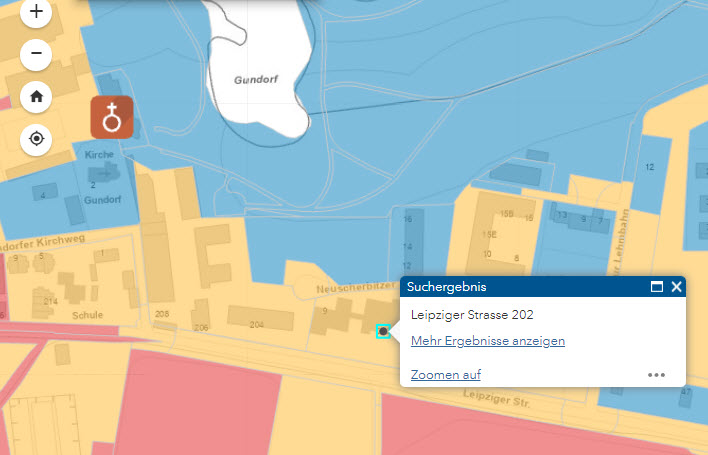The height and width of the screenshot is (455, 708).
Task: Click the Mehr Ergebnisse anzeigen link
Action: tap(487, 341)
